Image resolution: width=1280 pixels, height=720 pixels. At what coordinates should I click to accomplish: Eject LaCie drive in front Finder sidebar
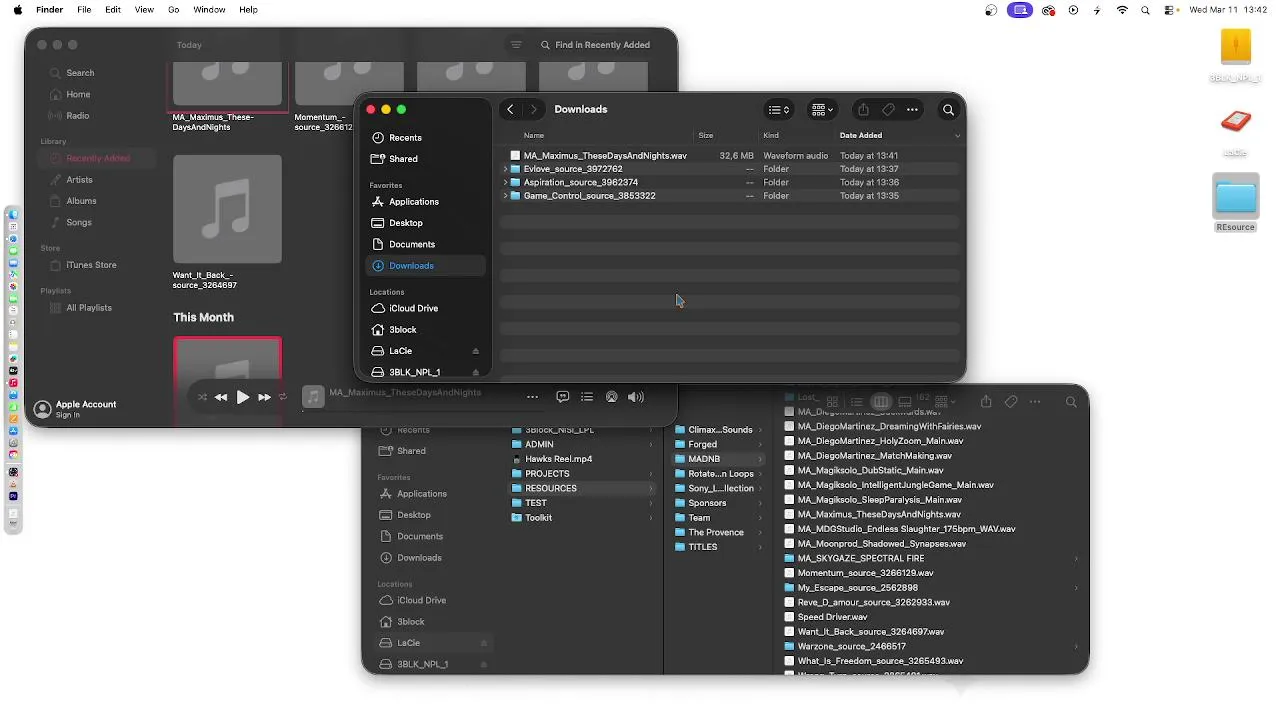tap(475, 351)
